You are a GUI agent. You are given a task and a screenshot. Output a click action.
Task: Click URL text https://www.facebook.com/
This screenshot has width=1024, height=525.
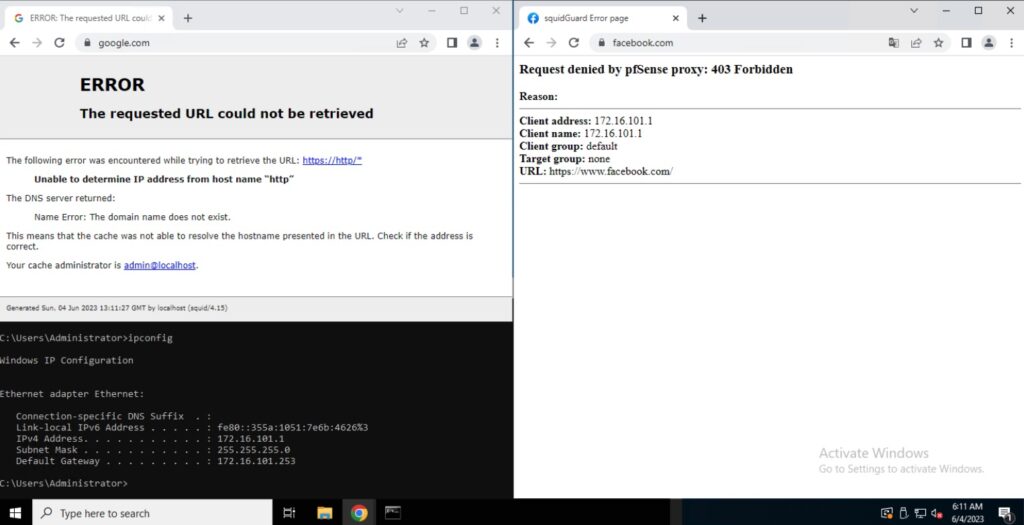coord(611,172)
